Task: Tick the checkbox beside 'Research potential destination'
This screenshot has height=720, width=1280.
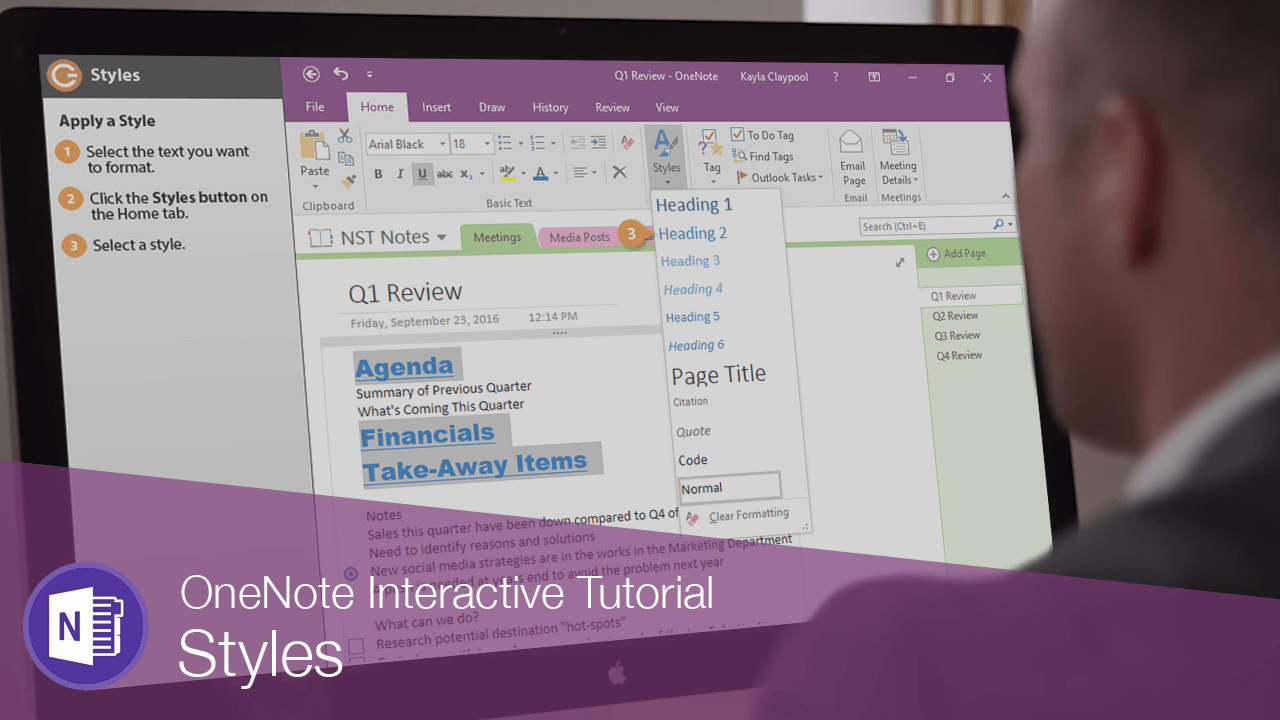Action: pyautogui.click(x=356, y=646)
